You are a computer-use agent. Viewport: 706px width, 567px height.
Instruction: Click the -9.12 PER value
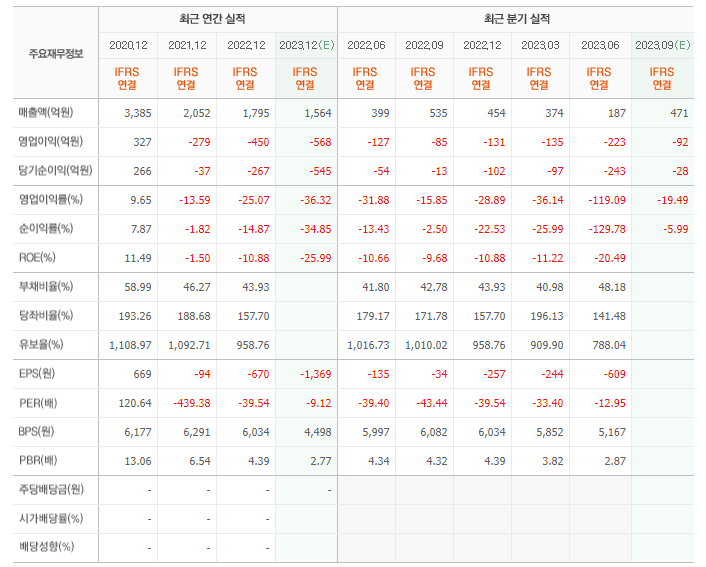click(319, 403)
